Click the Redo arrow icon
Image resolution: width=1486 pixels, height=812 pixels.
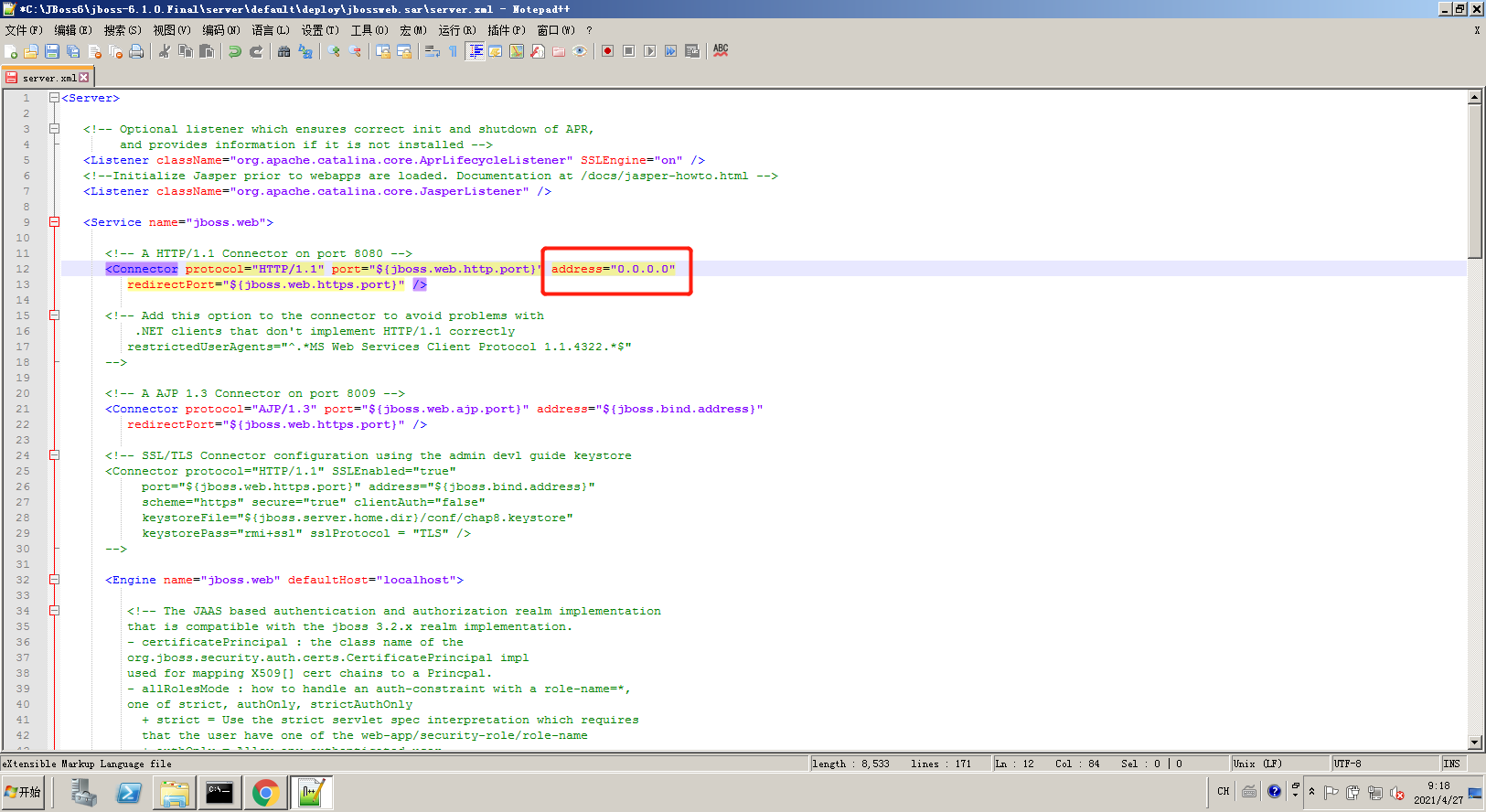[256, 51]
